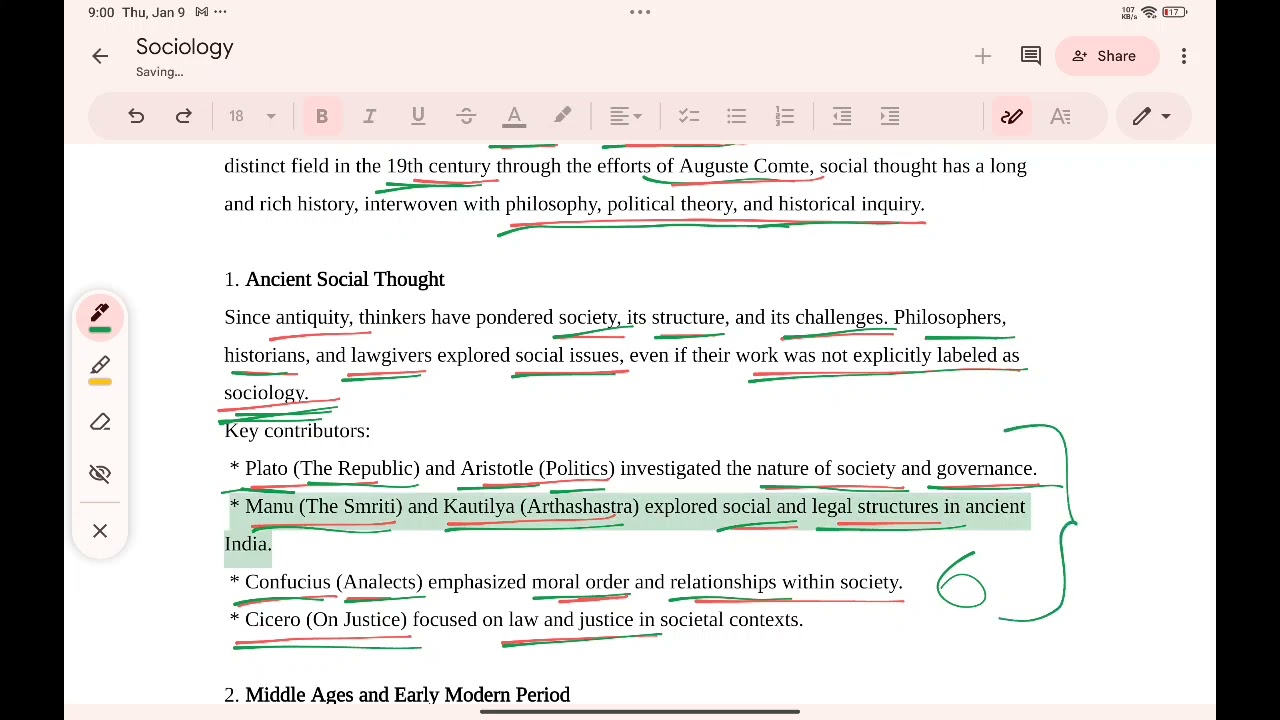Tap the highlighted Kautilya (Arthashastra) text
This screenshot has height=720, width=1280.
coord(540,506)
